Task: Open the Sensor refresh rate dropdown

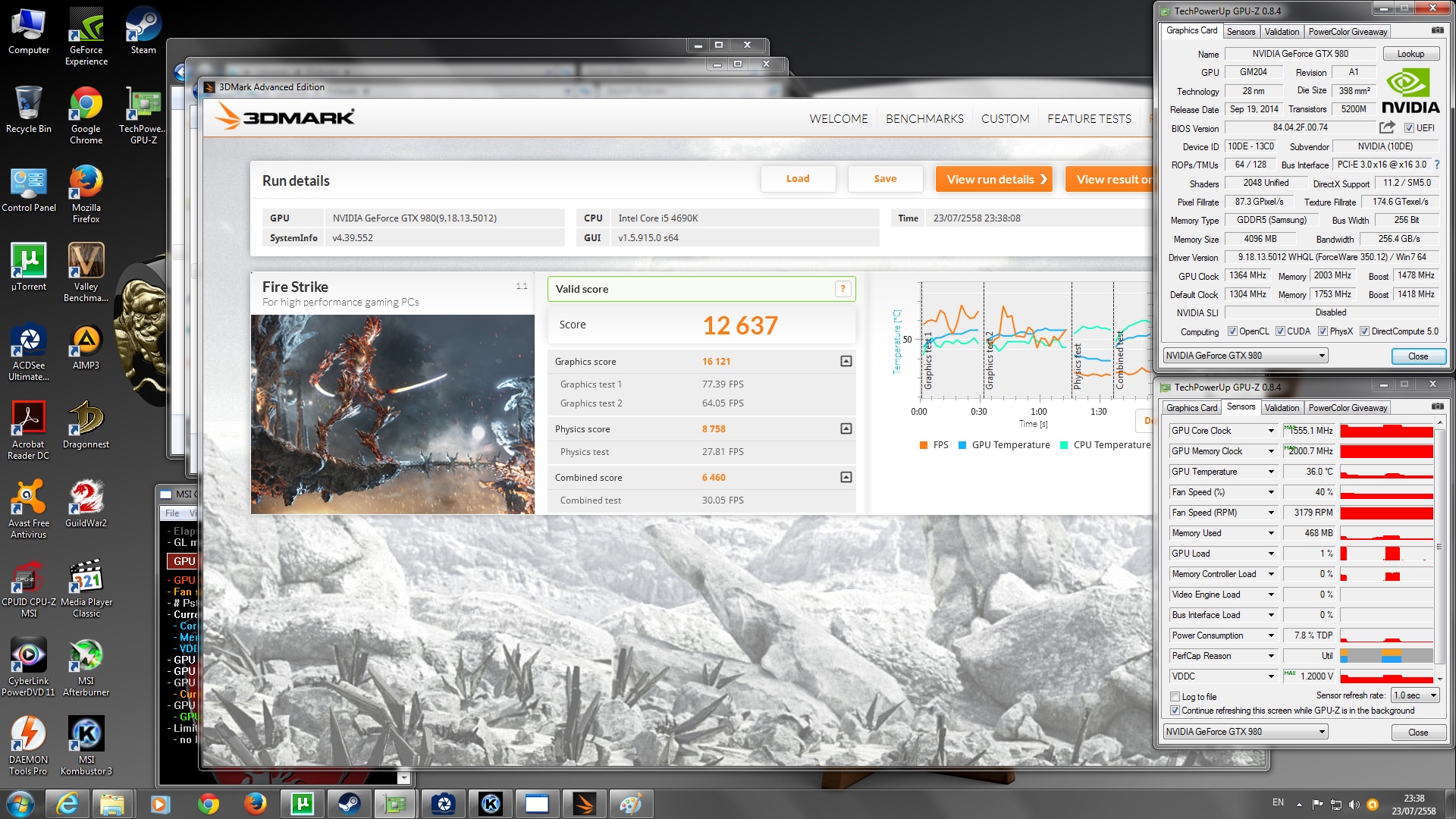Action: point(1415,695)
